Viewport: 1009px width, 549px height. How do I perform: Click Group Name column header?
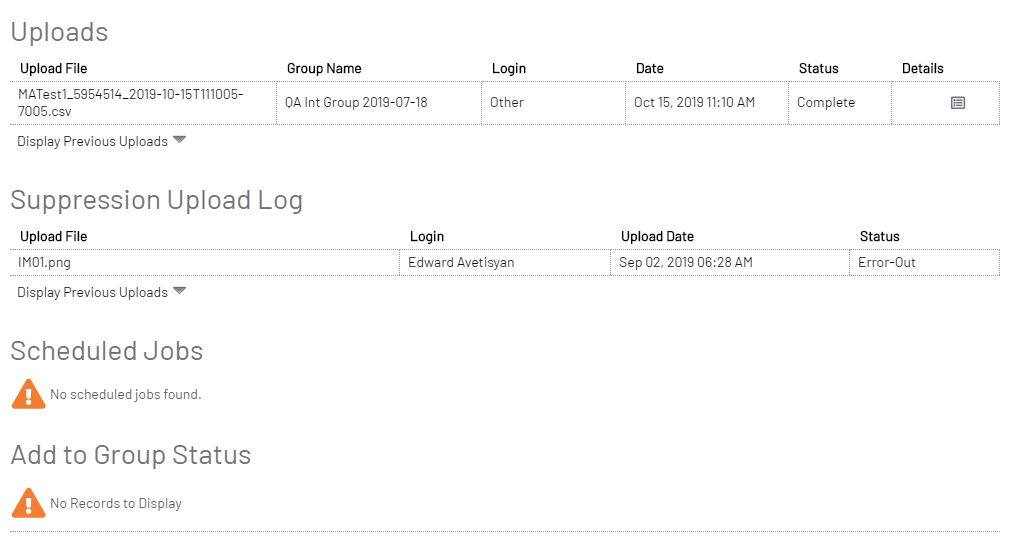pos(324,68)
